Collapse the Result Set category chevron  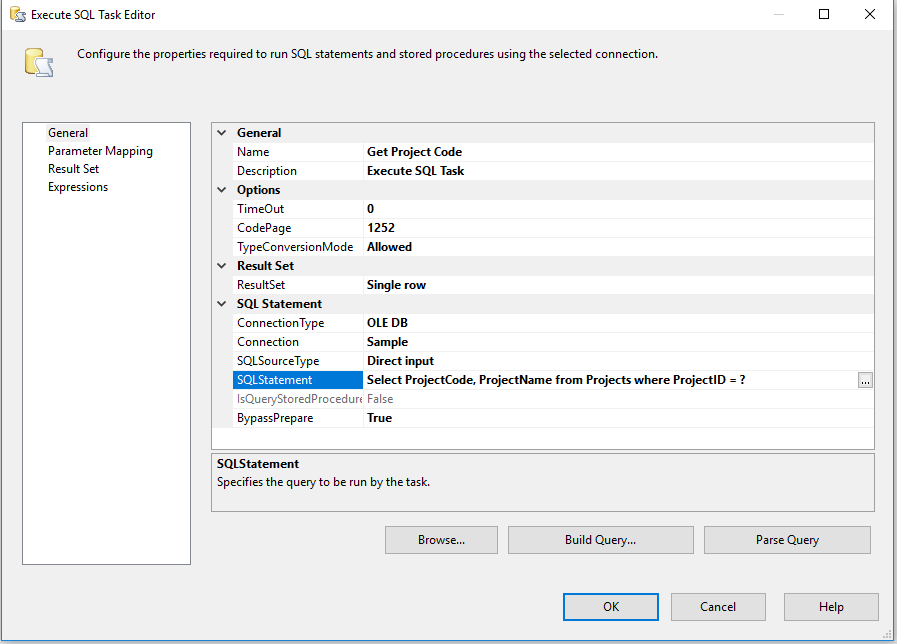click(x=222, y=265)
